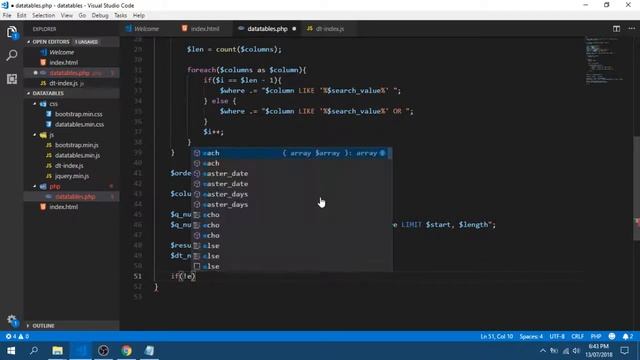This screenshot has width=640, height=360.
Task: Open Windows Start menu
Action: point(11,351)
